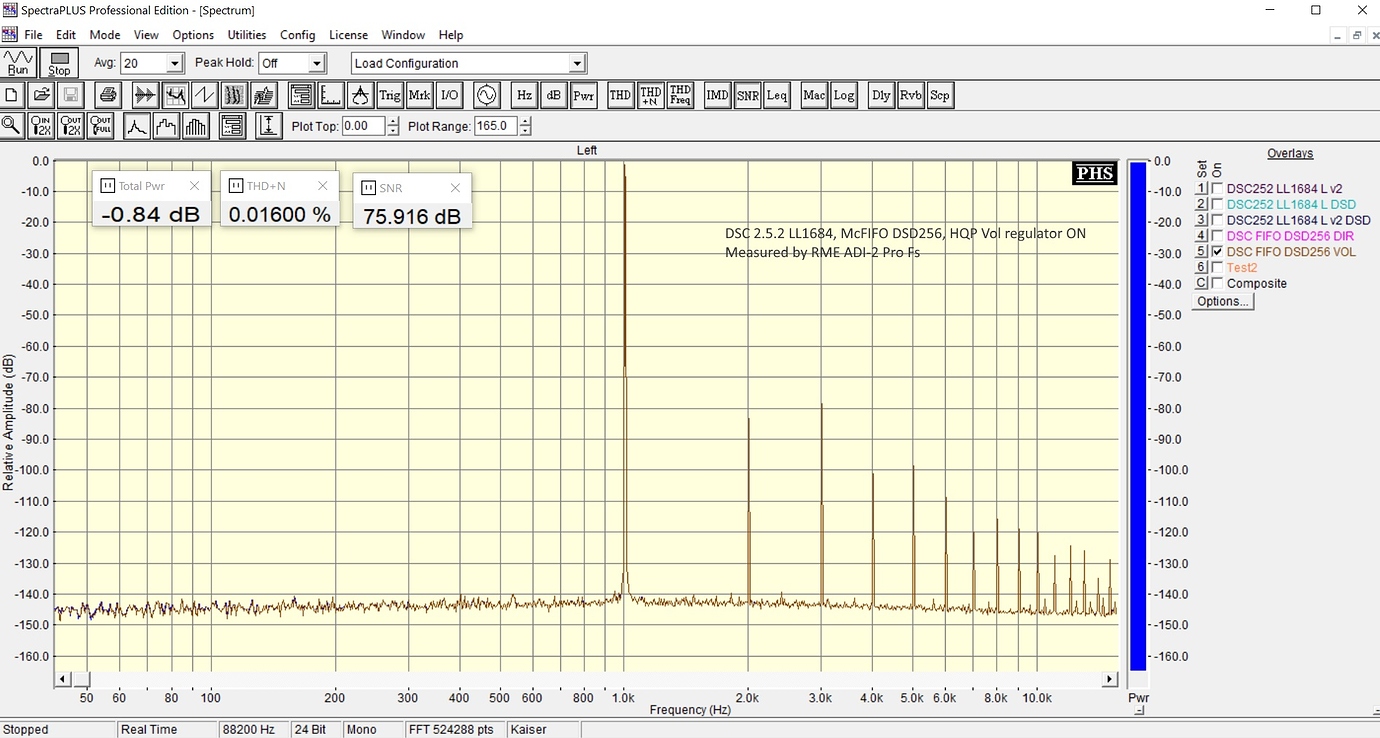Uncheck the DSC FIFO DSD256 VOL overlay
Image resolution: width=1380 pixels, height=738 pixels.
tap(1217, 252)
